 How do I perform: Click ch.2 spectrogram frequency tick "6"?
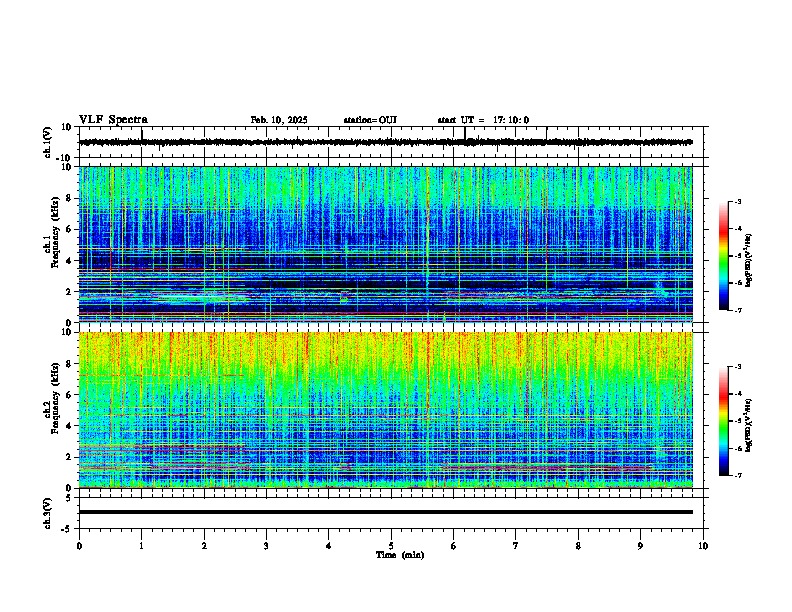click(x=69, y=395)
